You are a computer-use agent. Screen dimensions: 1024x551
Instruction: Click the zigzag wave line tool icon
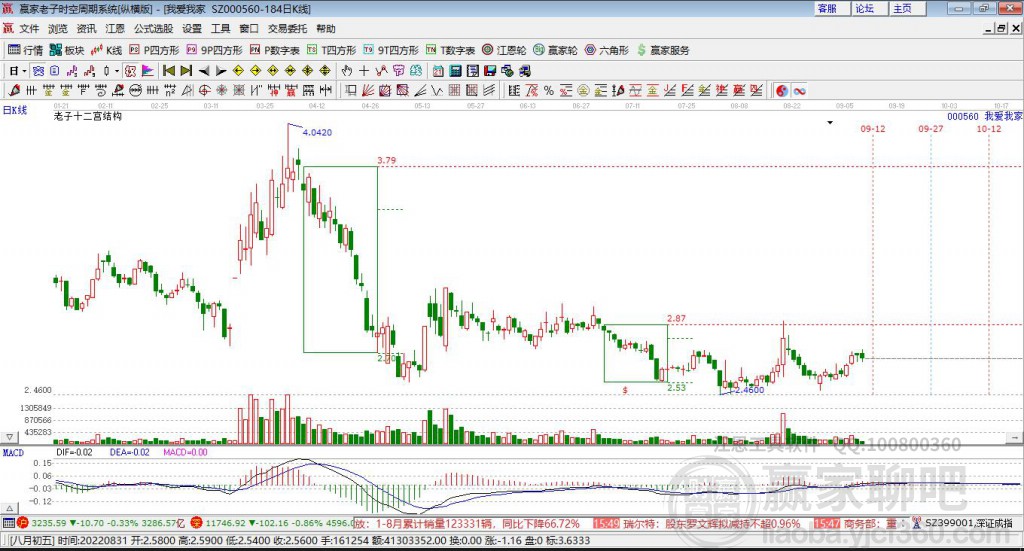pos(437,90)
